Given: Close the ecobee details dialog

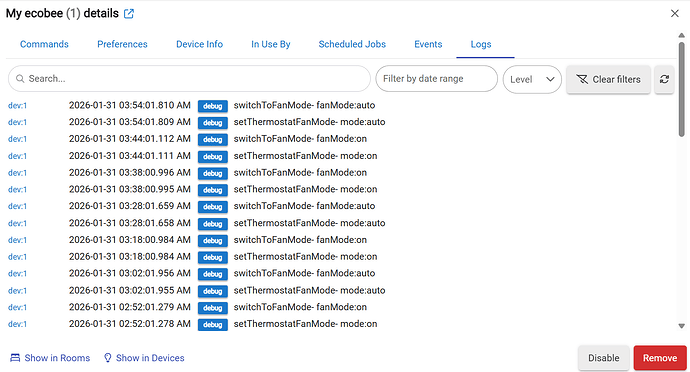Looking at the screenshot, I should tap(675, 14).
